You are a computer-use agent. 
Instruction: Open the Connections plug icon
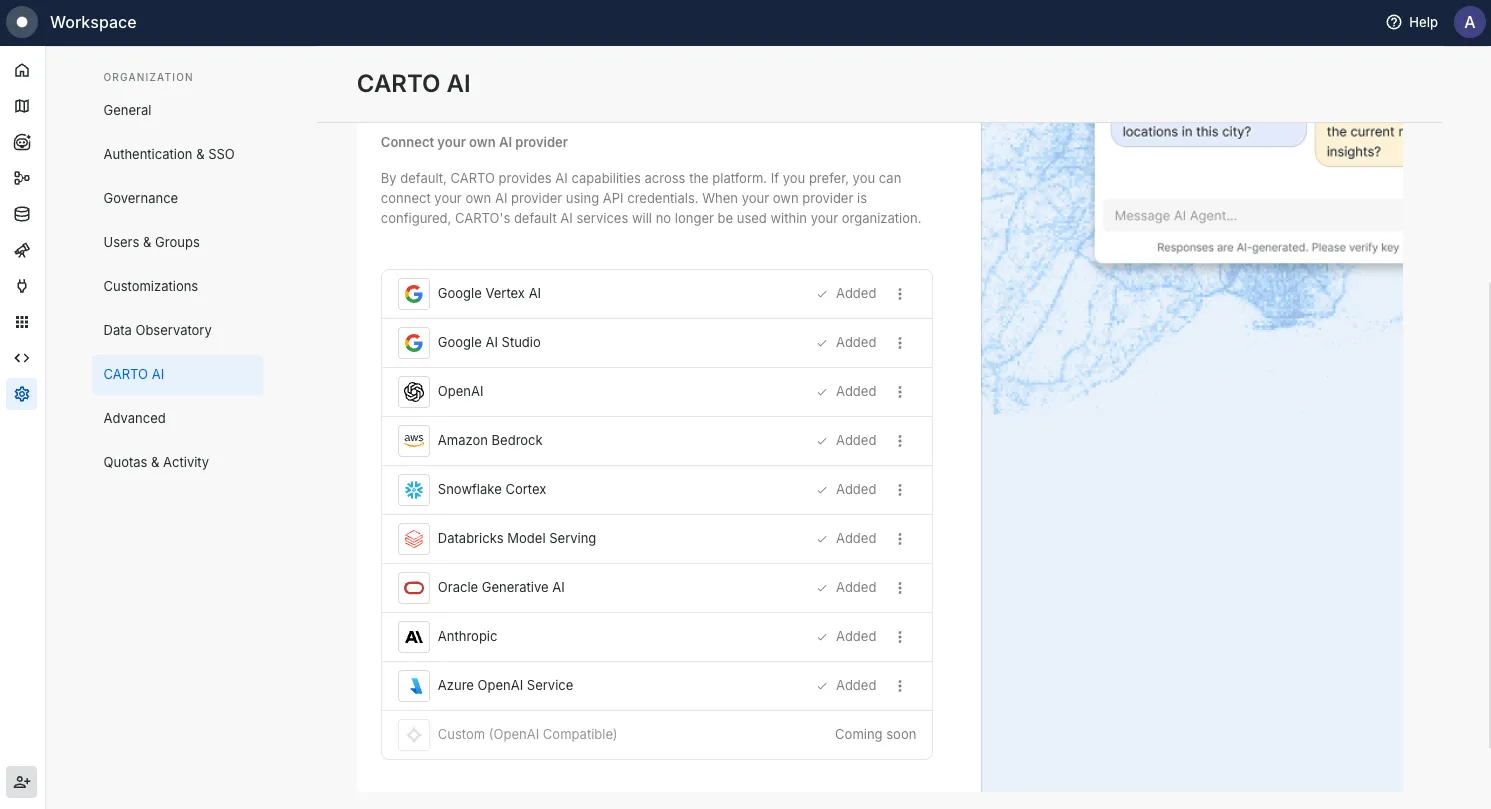coord(21,285)
